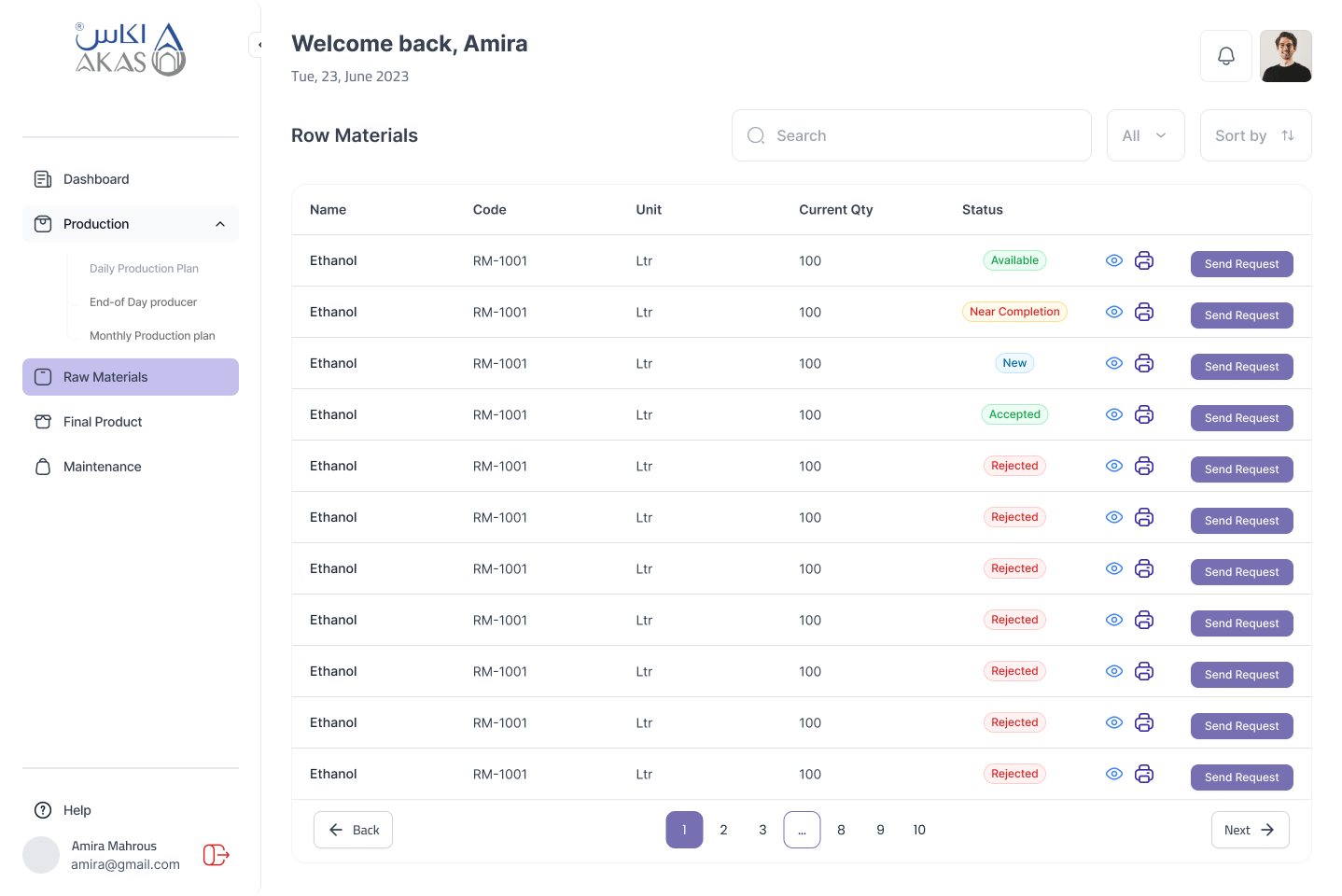Click the Maintenance bag icon

pyautogui.click(x=43, y=467)
